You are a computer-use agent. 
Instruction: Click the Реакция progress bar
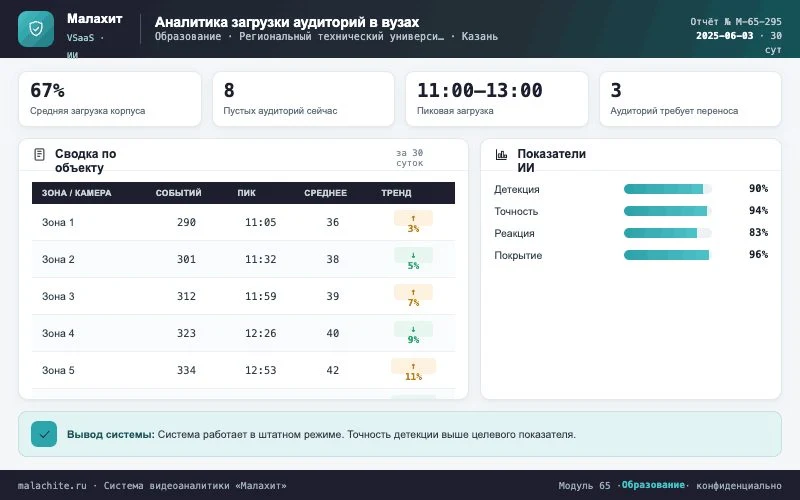[667, 233]
